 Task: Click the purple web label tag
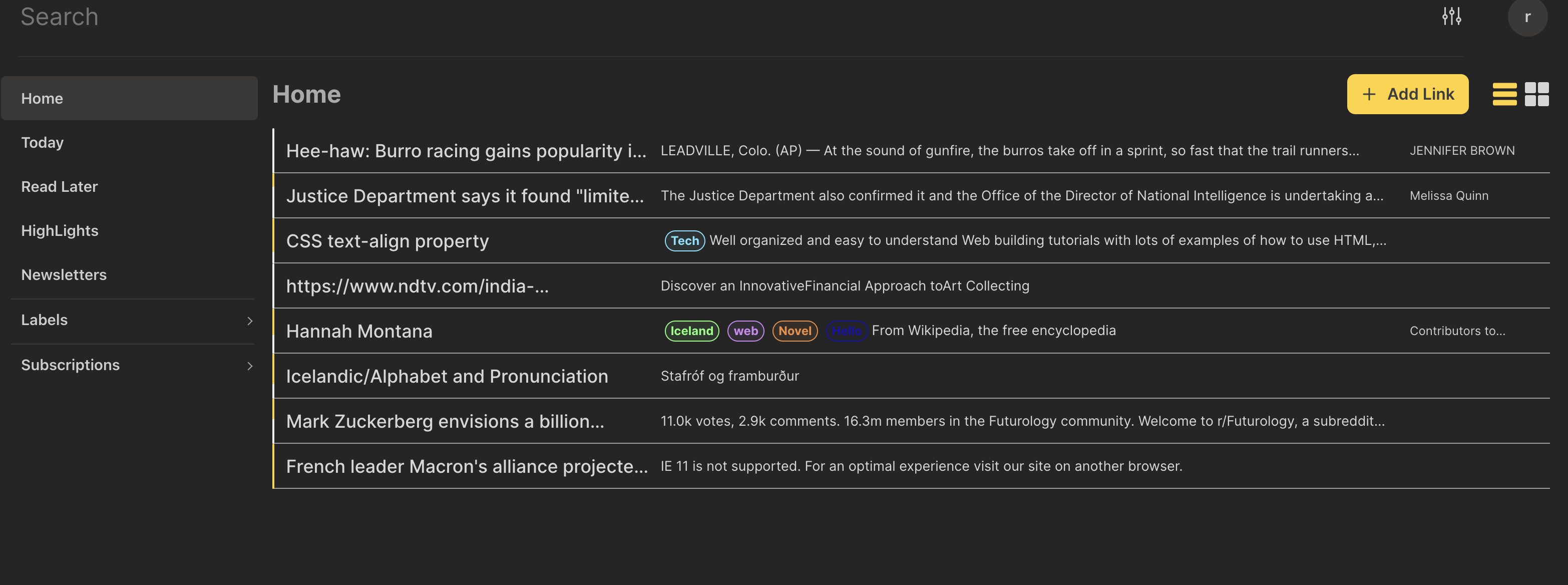(x=745, y=331)
